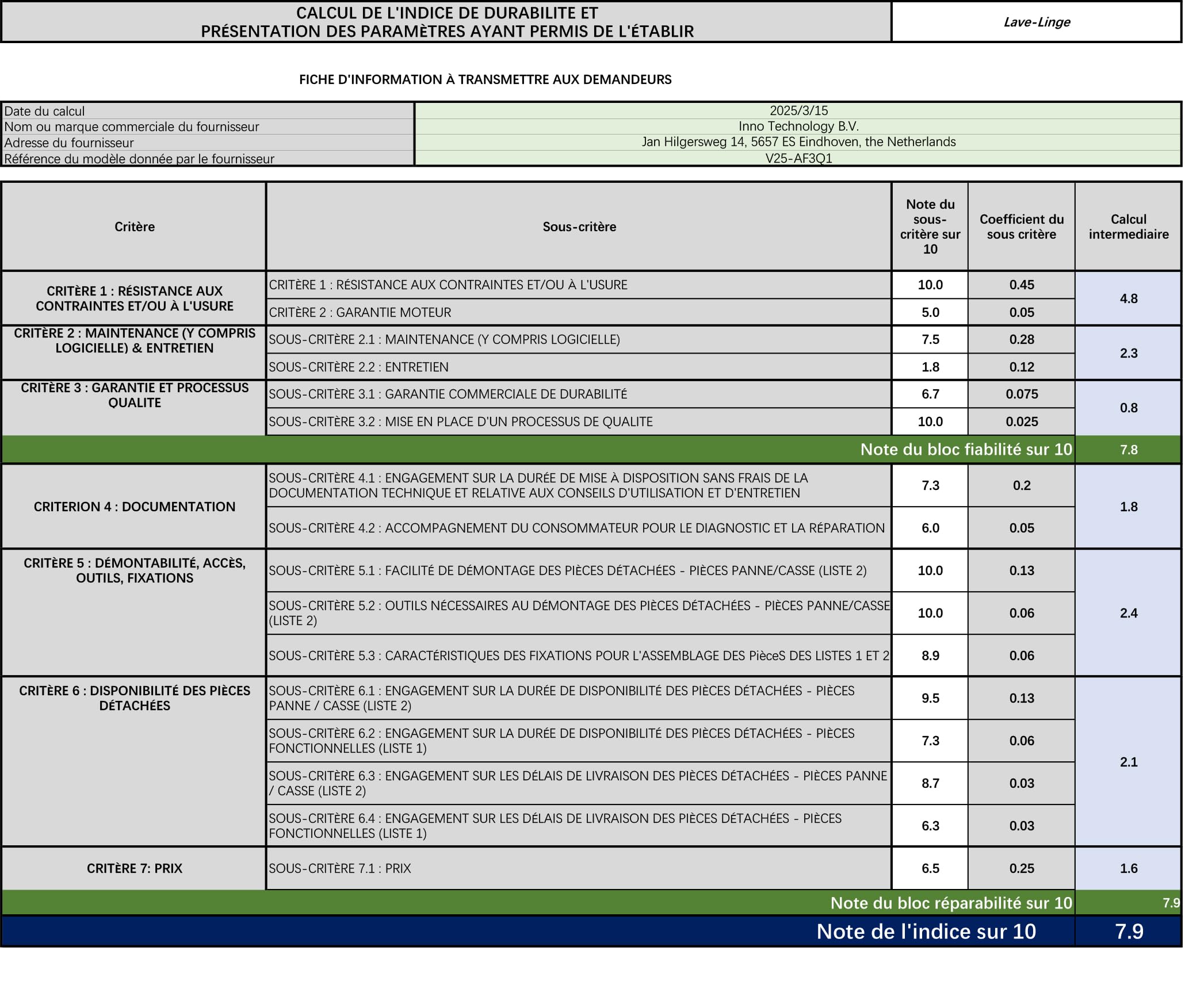
Task: Click the date value 2025/3/15
Action: pyautogui.click(x=798, y=110)
